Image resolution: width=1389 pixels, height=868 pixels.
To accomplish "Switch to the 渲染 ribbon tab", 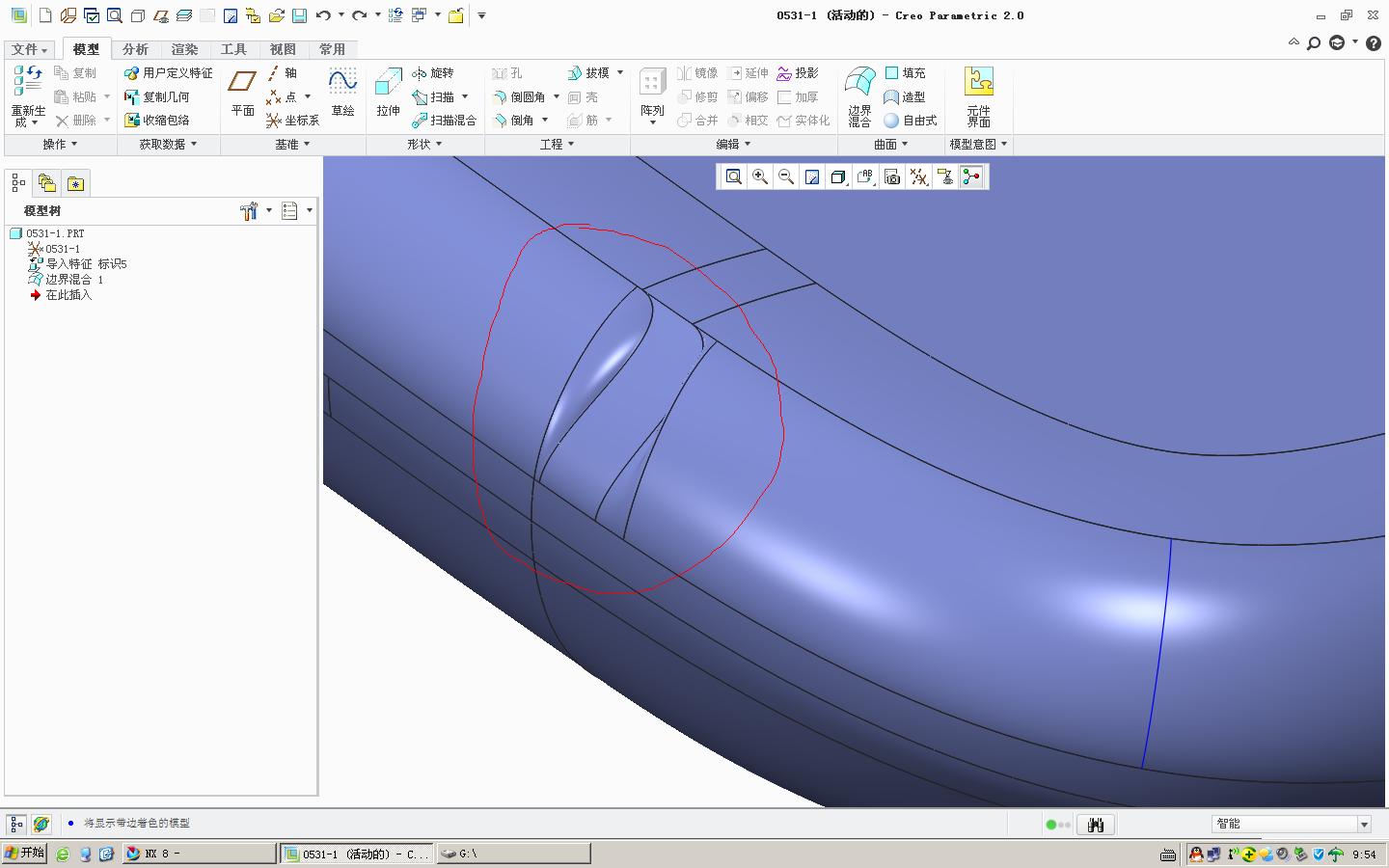I will click(184, 49).
